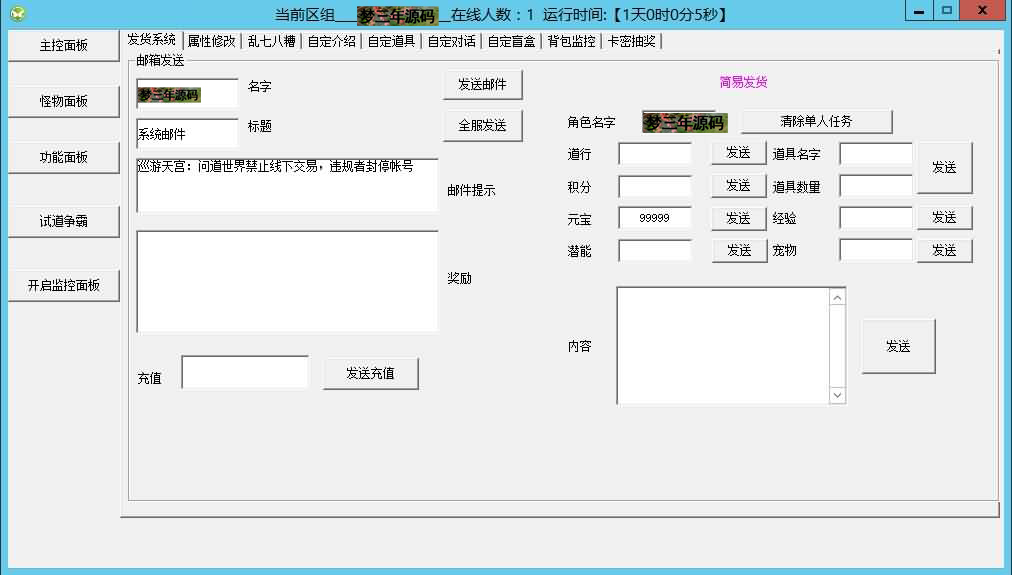1012x575 pixels.
Task: Click the 全服发送 button
Action: (x=483, y=125)
